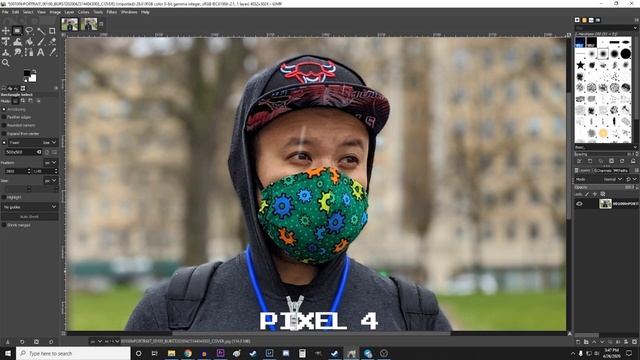Open the status bar unit px dropdown
Screen dimensions: 640x360
point(96,341)
